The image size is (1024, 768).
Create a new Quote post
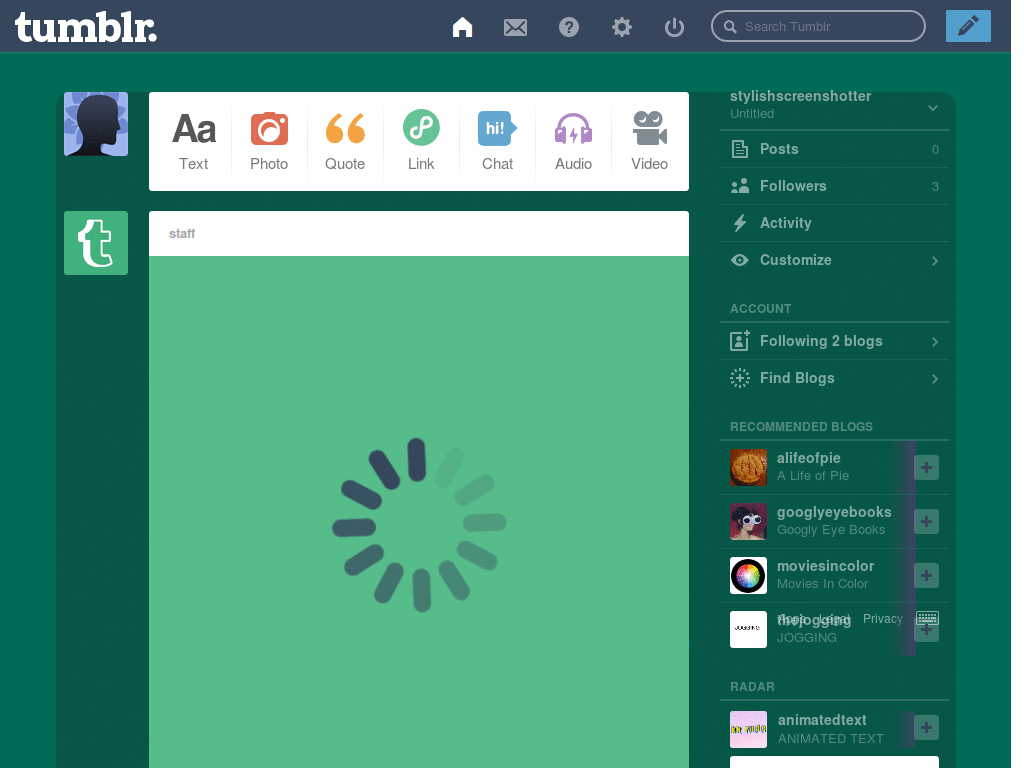[345, 141]
